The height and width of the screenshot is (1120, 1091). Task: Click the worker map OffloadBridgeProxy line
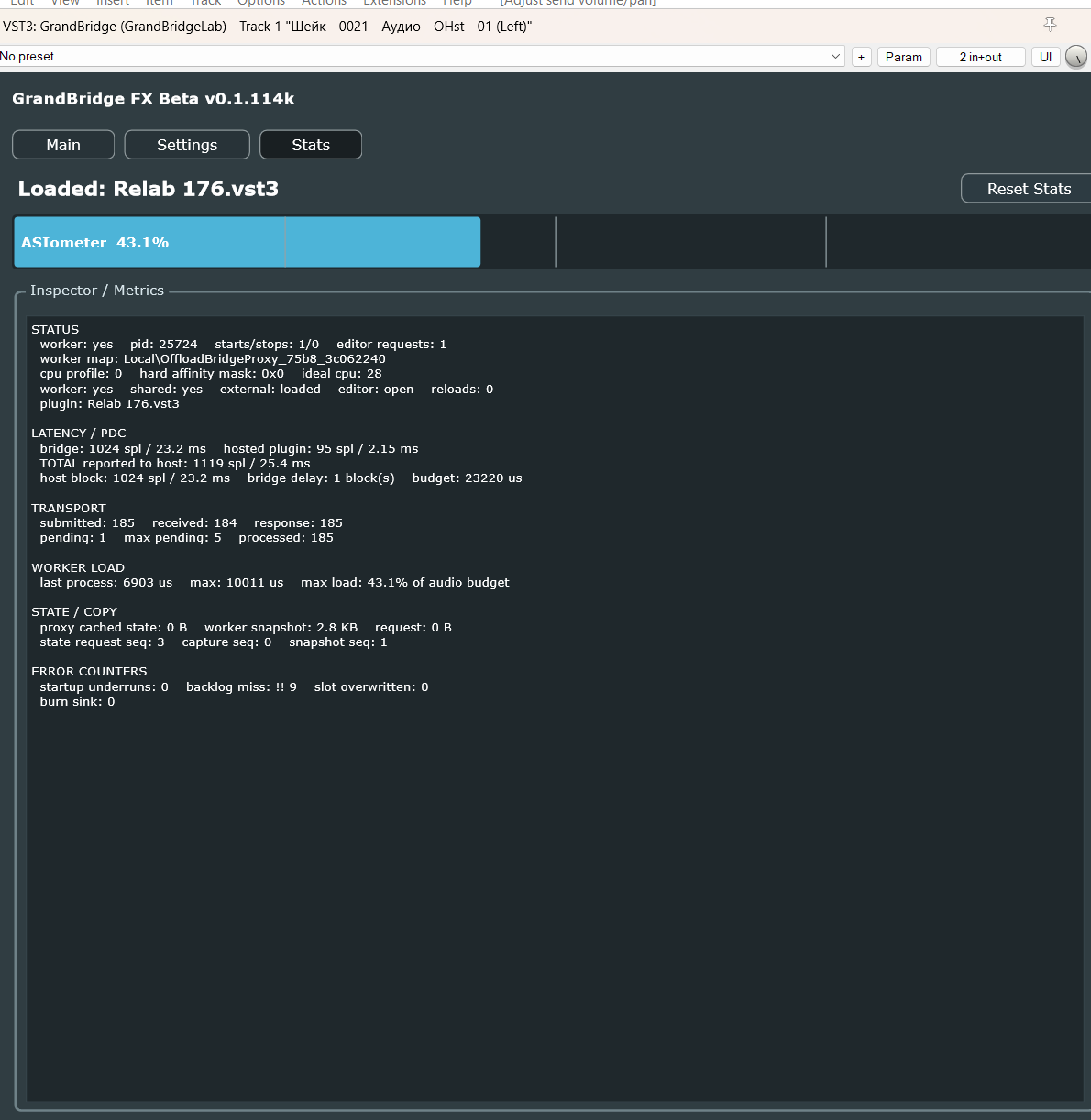click(x=213, y=359)
